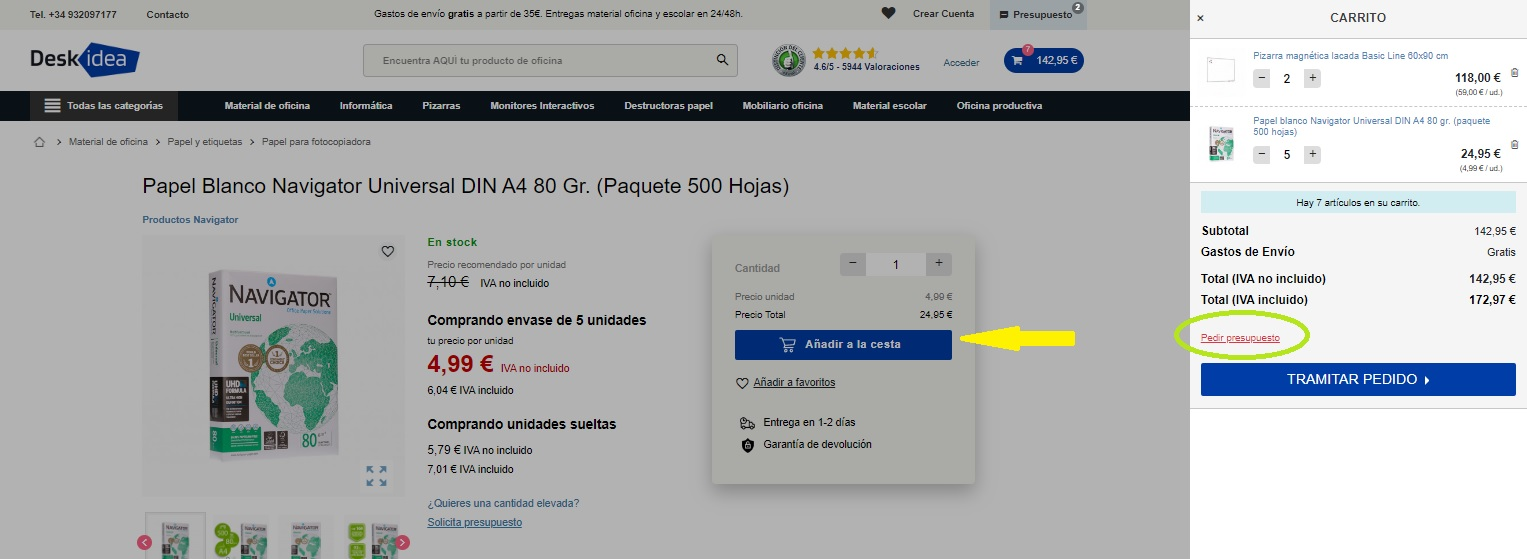The image size is (1527, 559).
Task: Open Informática menu
Action: [x=366, y=106]
